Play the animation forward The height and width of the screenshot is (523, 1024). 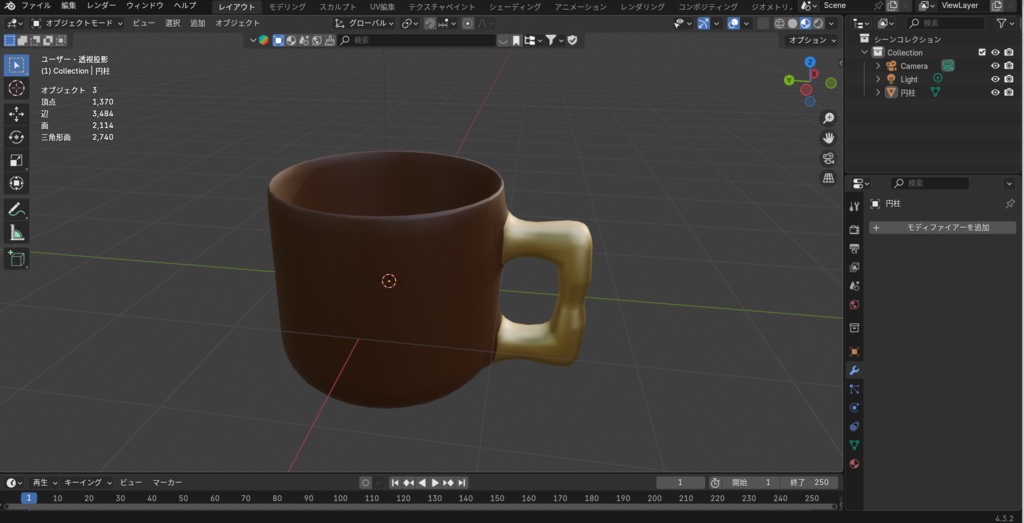[x=435, y=483]
